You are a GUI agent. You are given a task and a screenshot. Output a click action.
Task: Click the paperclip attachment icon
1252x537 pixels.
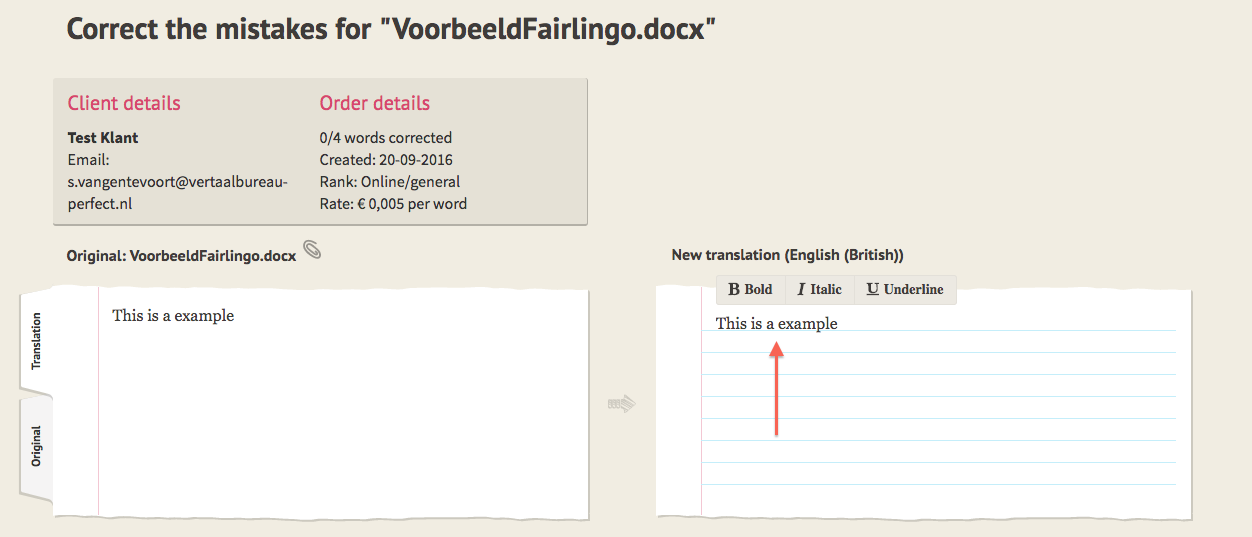click(313, 250)
